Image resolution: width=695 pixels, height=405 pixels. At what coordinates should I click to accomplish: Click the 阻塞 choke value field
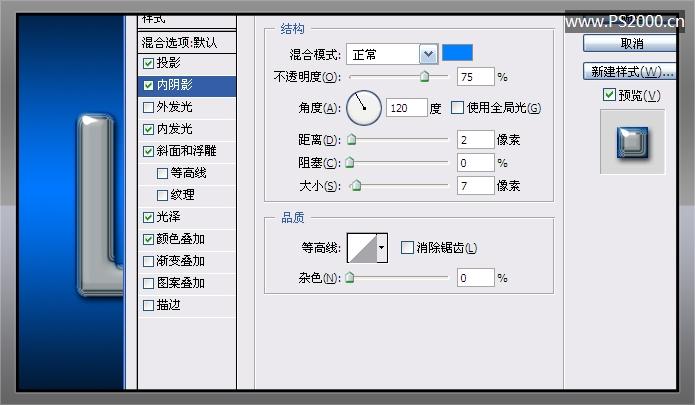(476, 163)
